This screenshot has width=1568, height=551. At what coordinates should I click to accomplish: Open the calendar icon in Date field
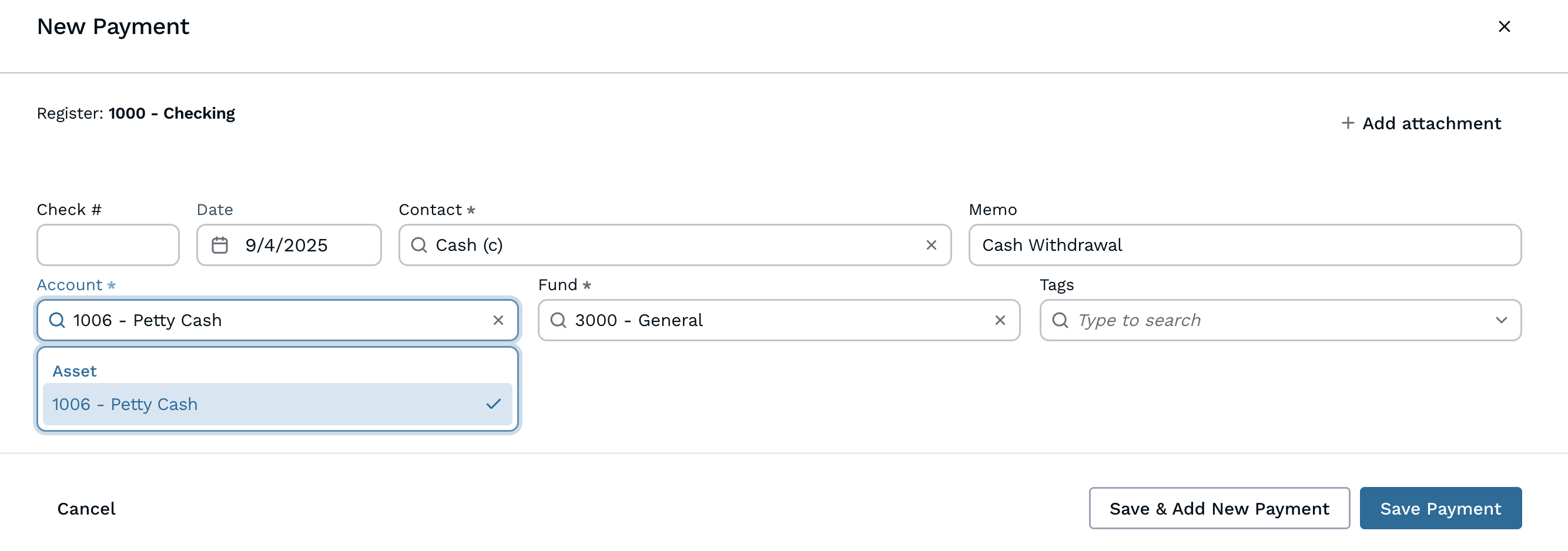pos(220,245)
